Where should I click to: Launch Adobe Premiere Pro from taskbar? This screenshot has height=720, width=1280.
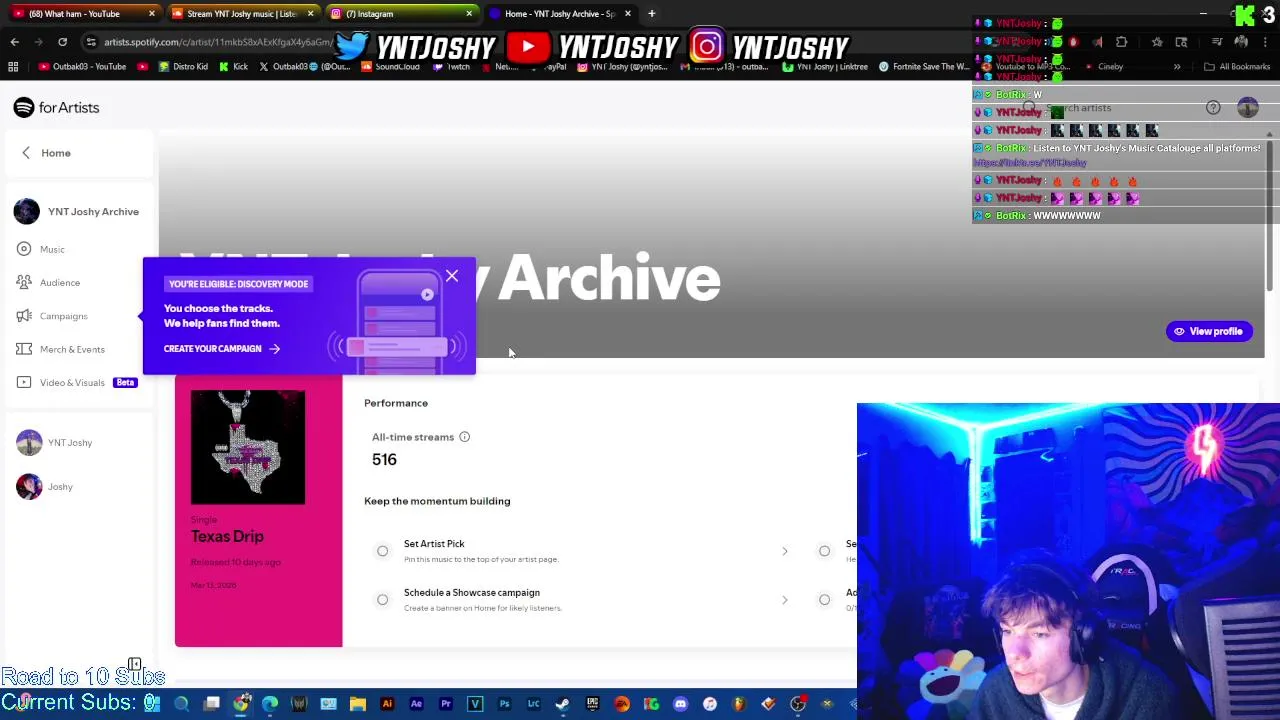(445, 704)
